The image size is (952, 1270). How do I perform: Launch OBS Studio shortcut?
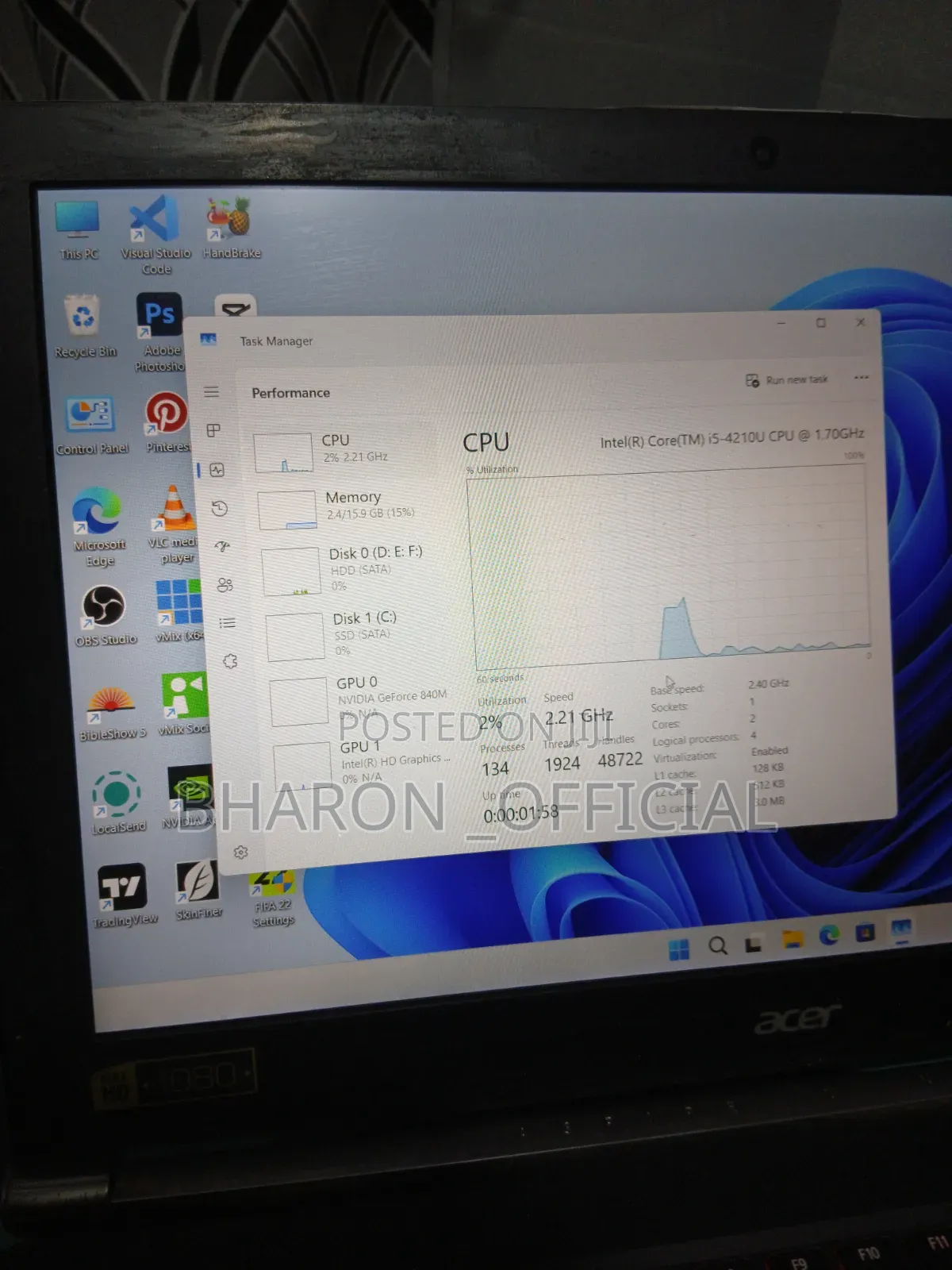(x=105, y=616)
